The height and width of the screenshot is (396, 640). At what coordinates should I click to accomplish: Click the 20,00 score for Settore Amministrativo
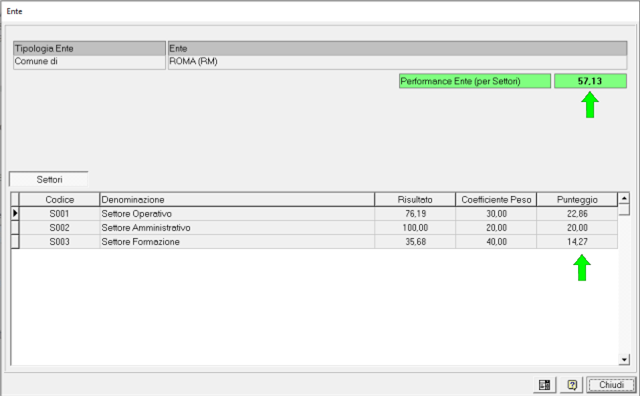(x=577, y=227)
